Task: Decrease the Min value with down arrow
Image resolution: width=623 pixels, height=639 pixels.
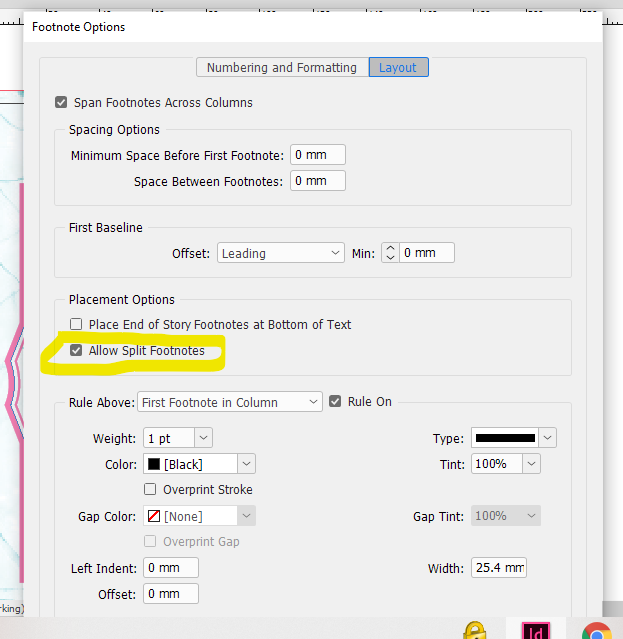Action: (390, 258)
